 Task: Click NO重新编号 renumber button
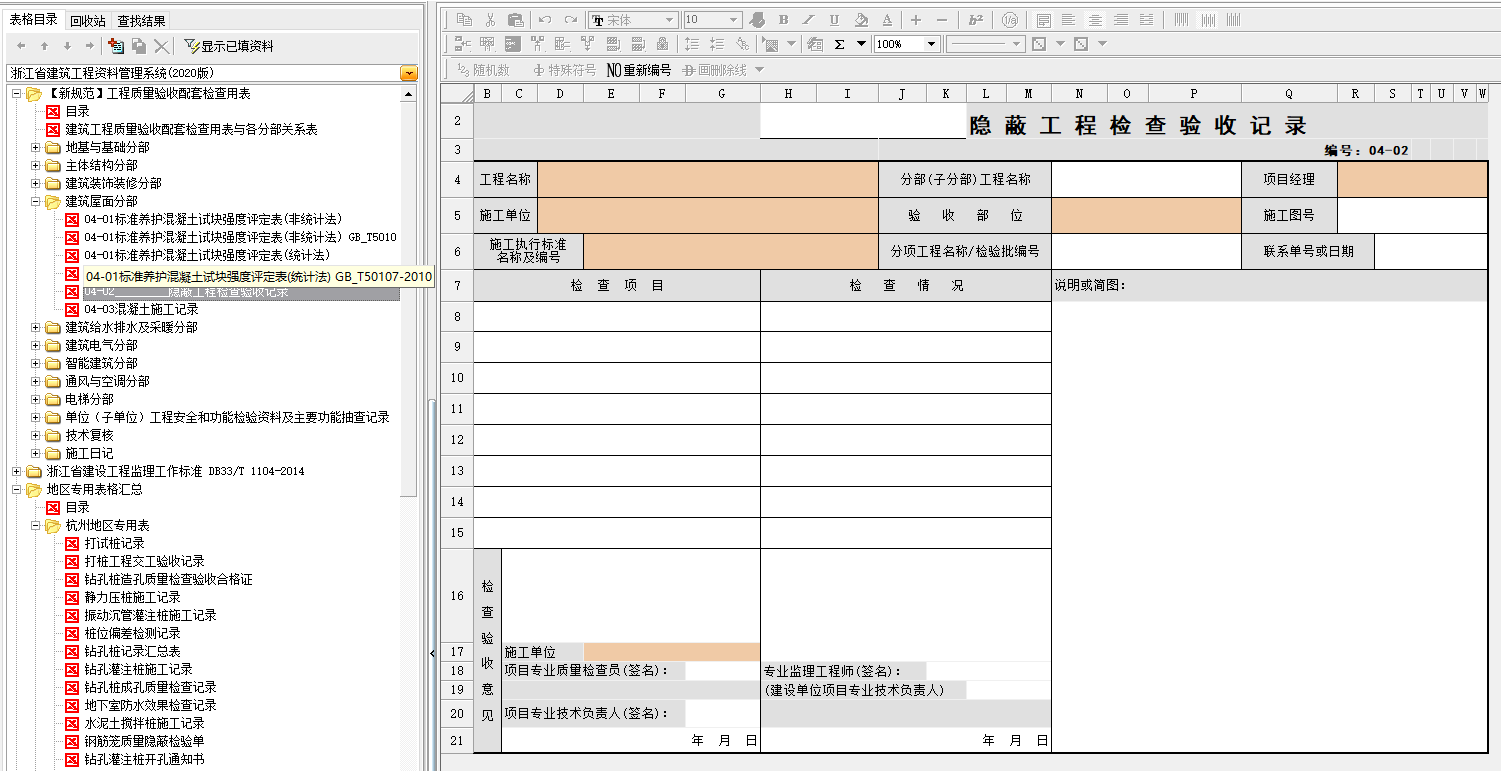pyautogui.click(x=639, y=70)
